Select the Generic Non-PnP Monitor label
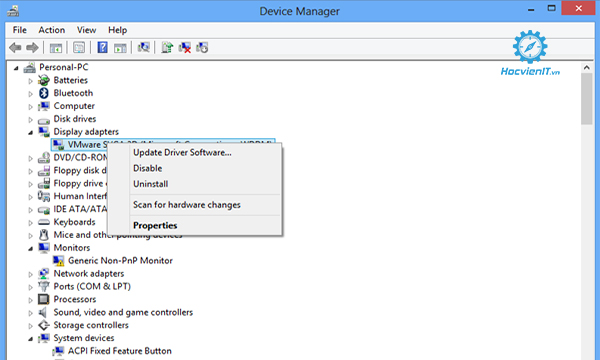 pos(120,261)
